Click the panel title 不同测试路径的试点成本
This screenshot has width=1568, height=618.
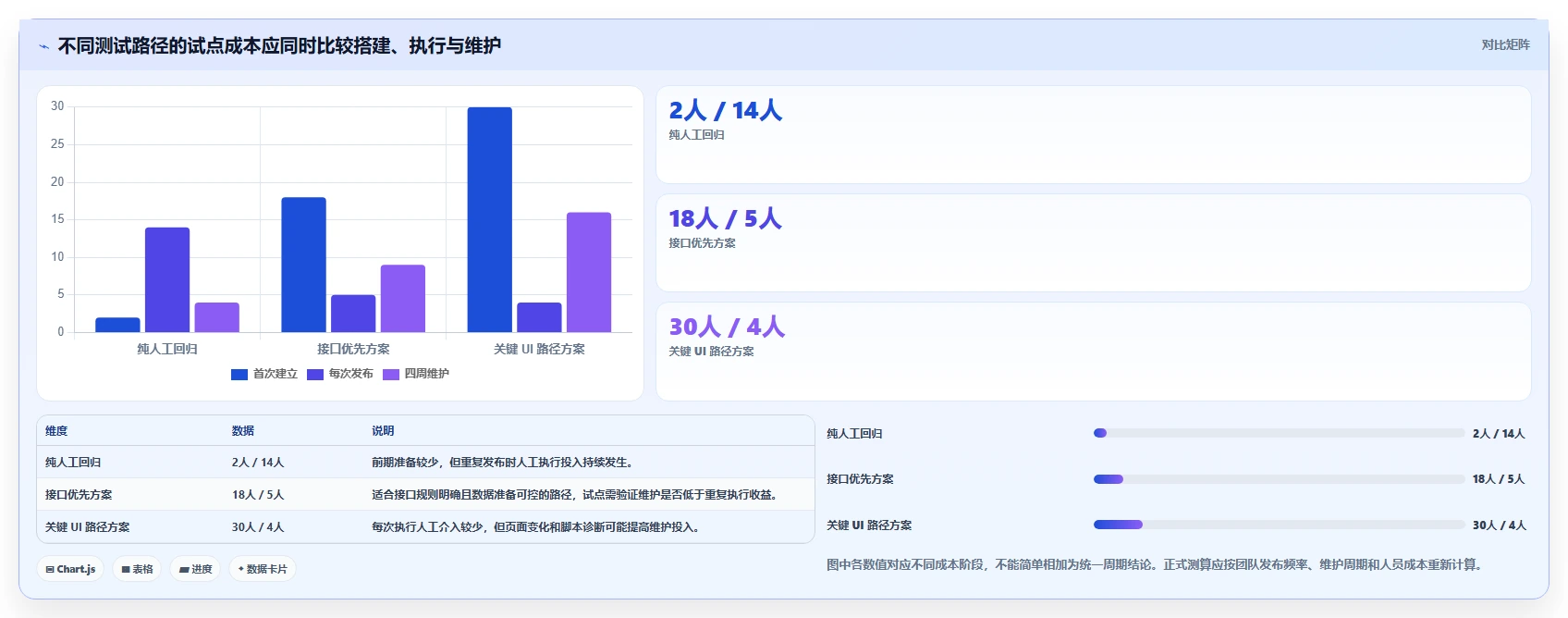(279, 45)
